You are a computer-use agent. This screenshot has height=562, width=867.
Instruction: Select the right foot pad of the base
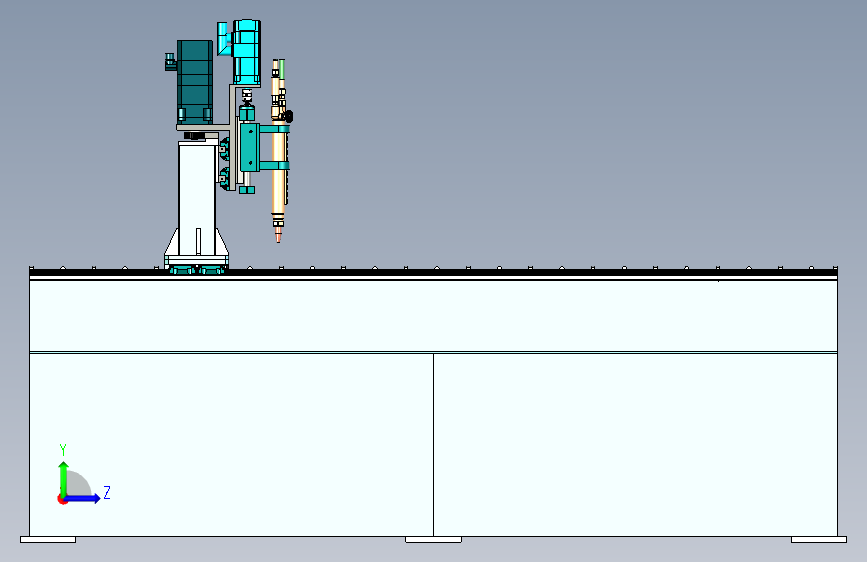[818, 539]
